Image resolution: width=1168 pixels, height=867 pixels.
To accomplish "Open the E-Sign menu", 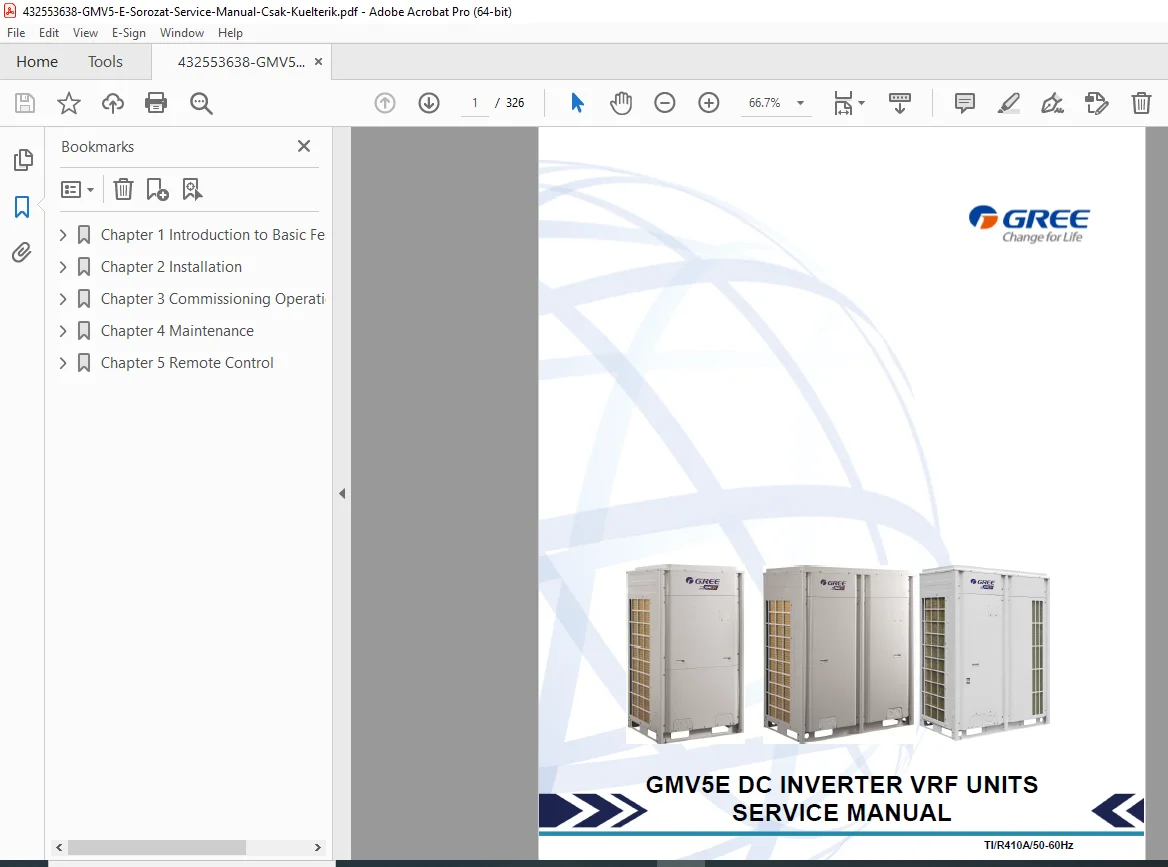I will click(x=128, y=33).
